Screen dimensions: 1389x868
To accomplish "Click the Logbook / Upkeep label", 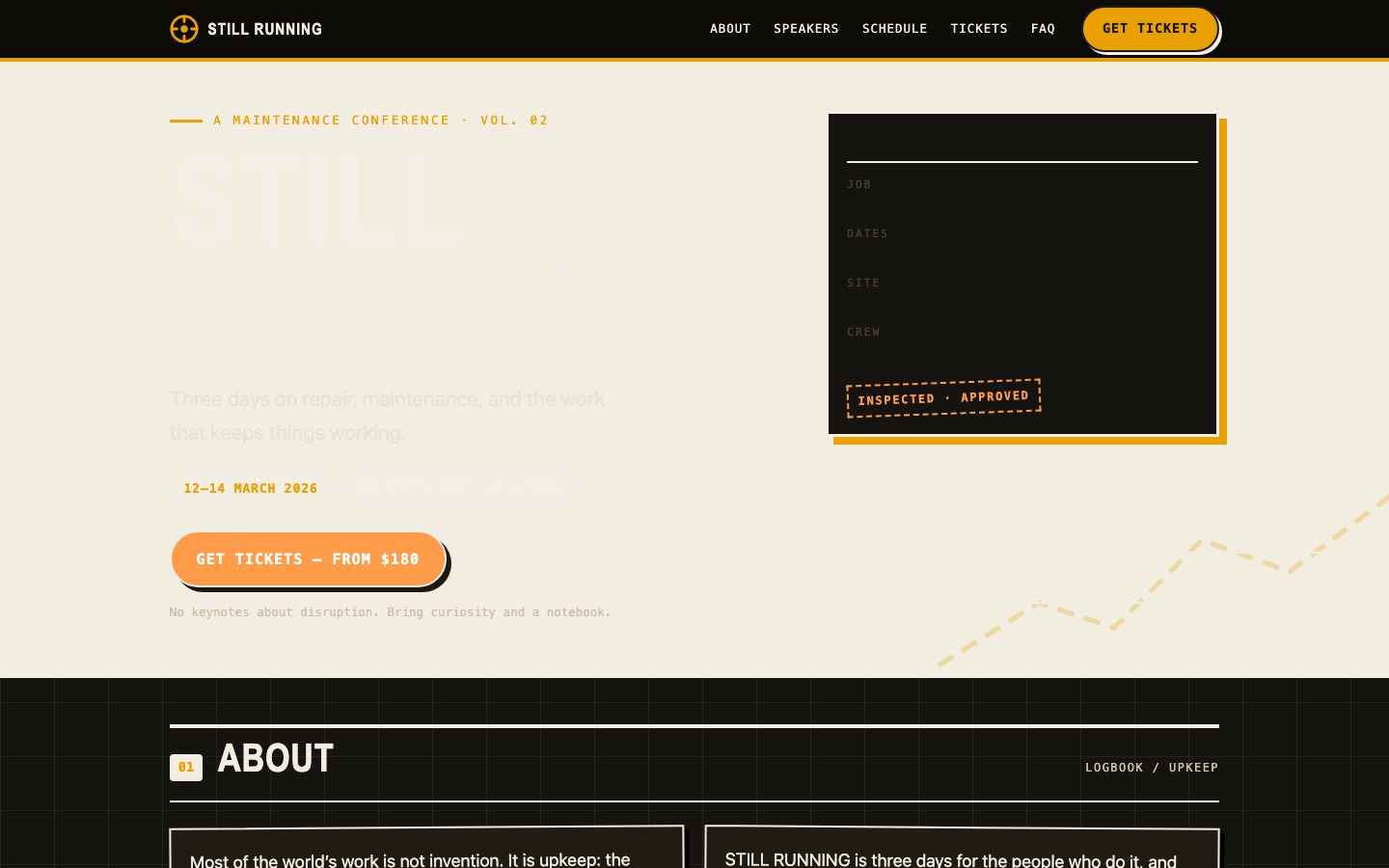I will pos(1152,768).
